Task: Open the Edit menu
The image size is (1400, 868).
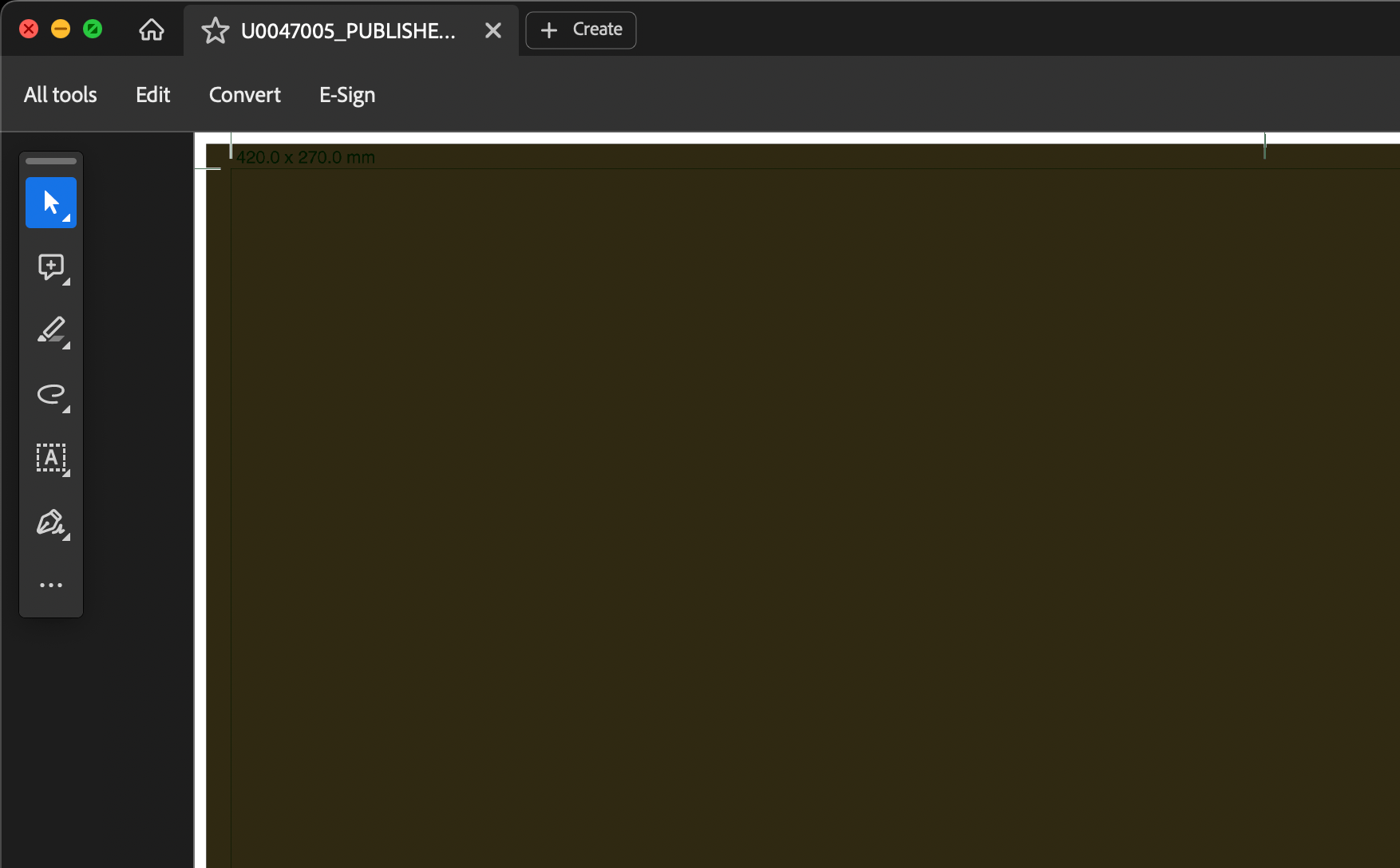Action: click(x=152, y=94)
